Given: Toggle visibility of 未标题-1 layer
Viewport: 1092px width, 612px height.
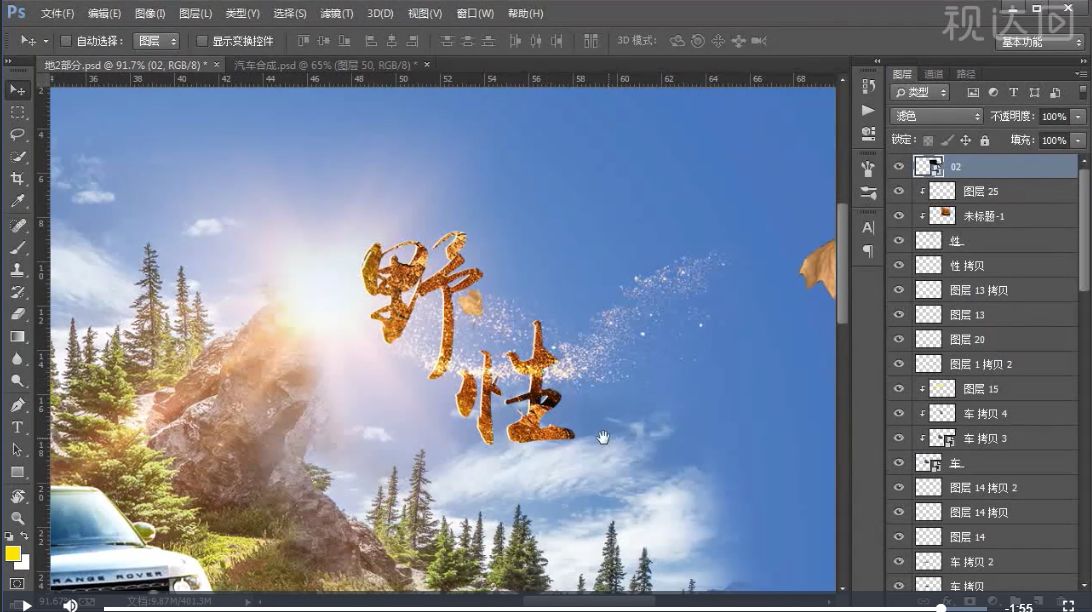Looking at the screenshot, I should 898,216.
